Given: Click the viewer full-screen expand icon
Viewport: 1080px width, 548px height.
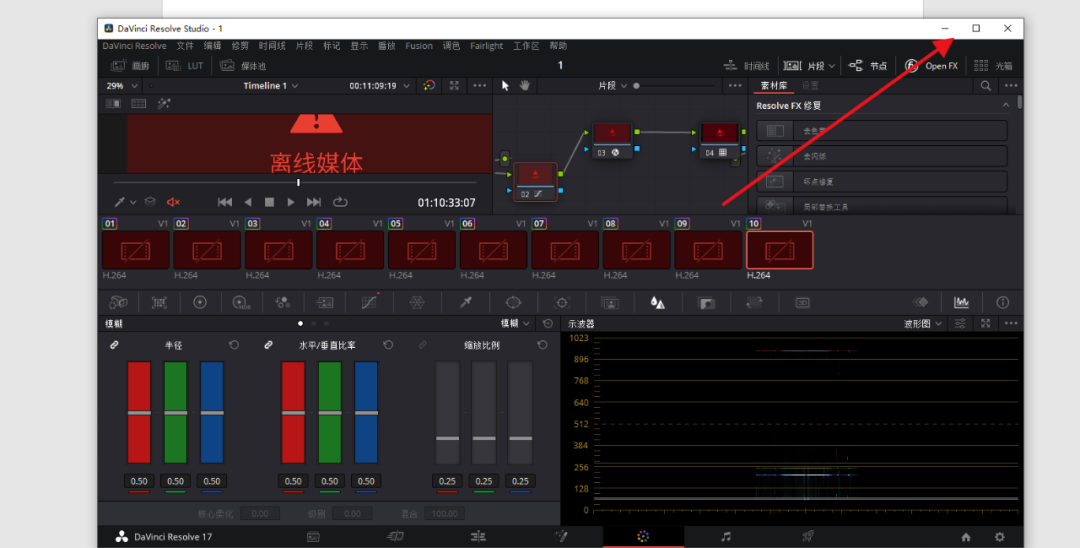Looking at the screenshot, I should point(454,86).
